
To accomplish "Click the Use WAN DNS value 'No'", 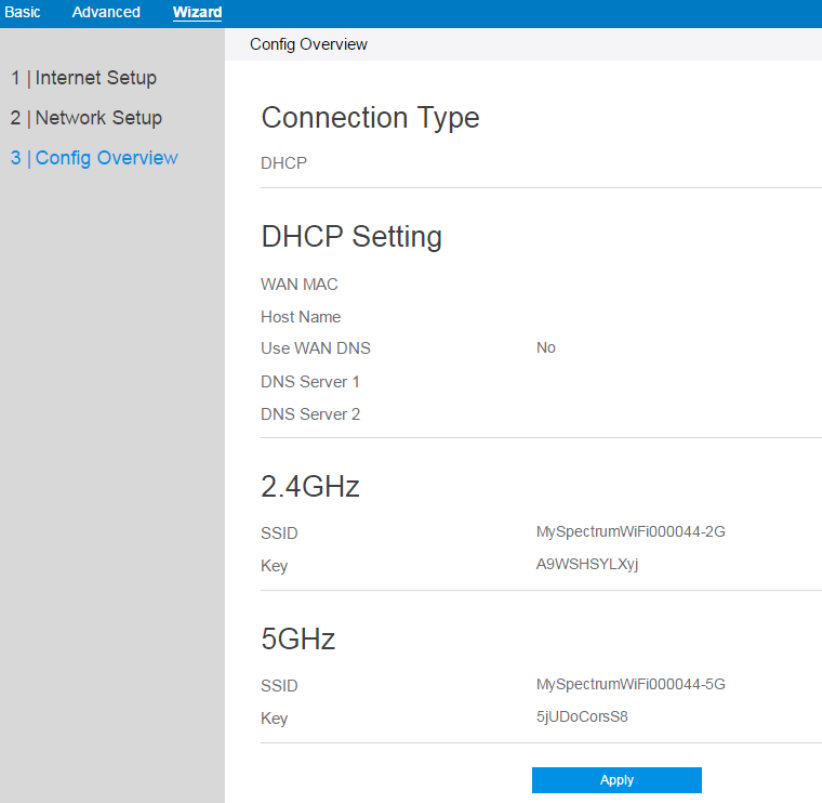I will 546,348.
